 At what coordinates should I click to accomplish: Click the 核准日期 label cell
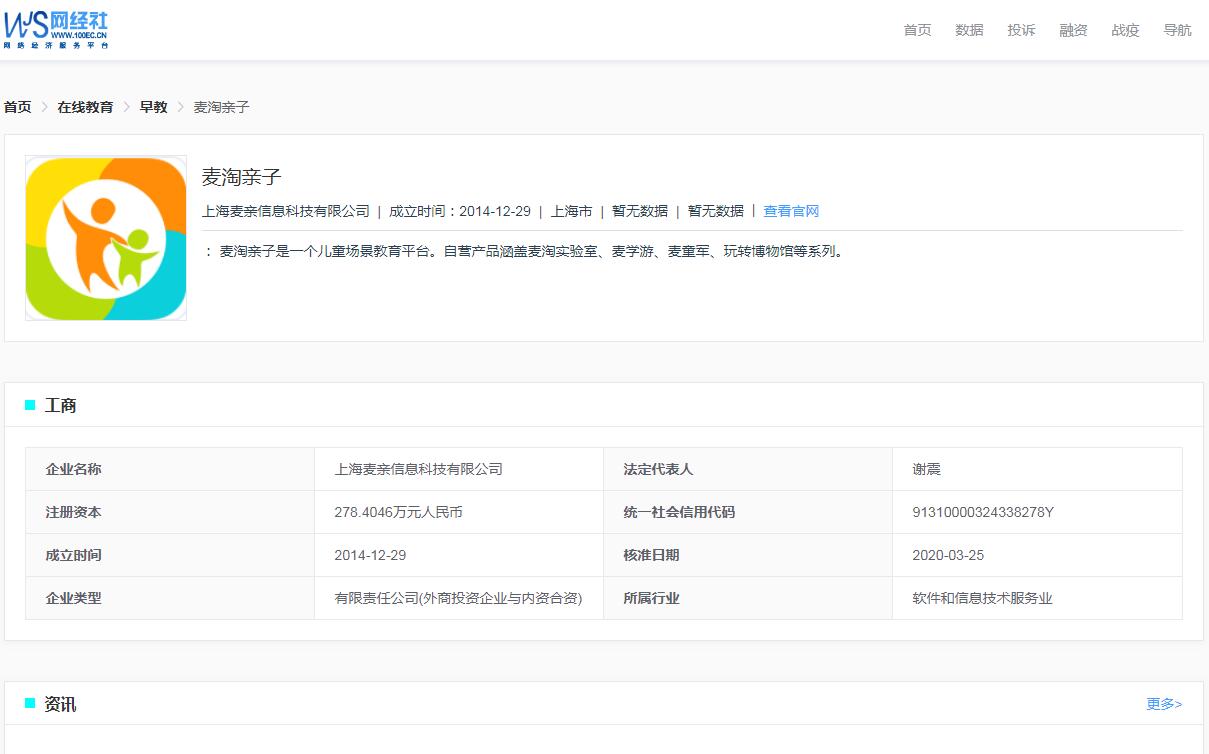click(x=748, y=555)
